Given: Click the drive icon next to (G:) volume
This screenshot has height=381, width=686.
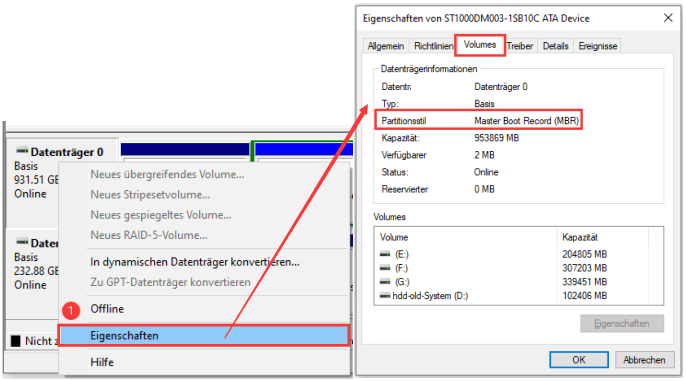Looking at the screenshot, I should 385,282.
